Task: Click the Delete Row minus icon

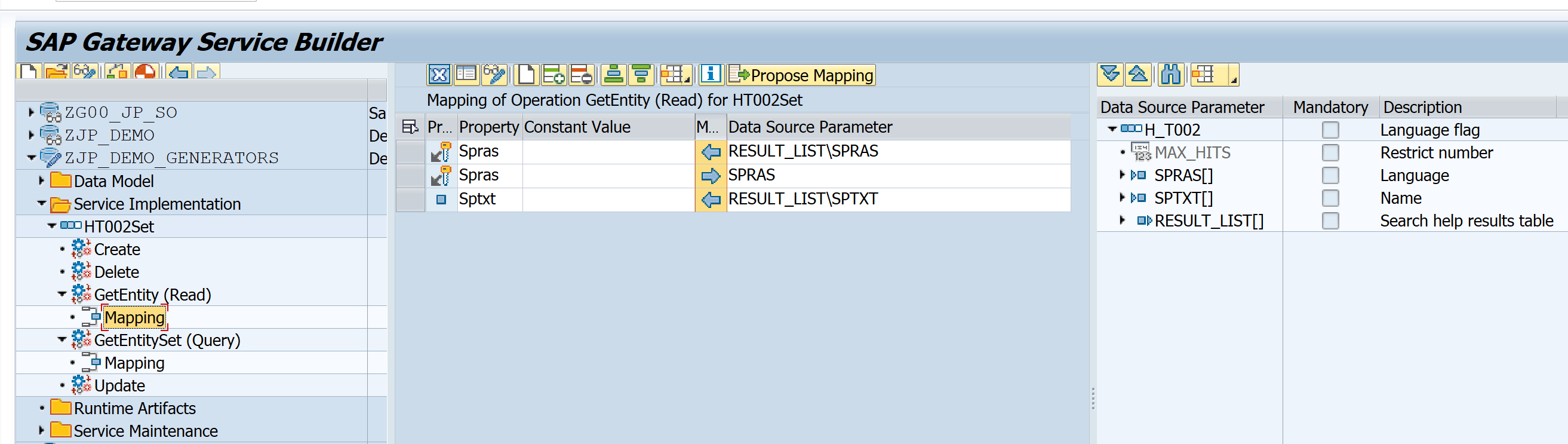Action: (x=582, y=75)
